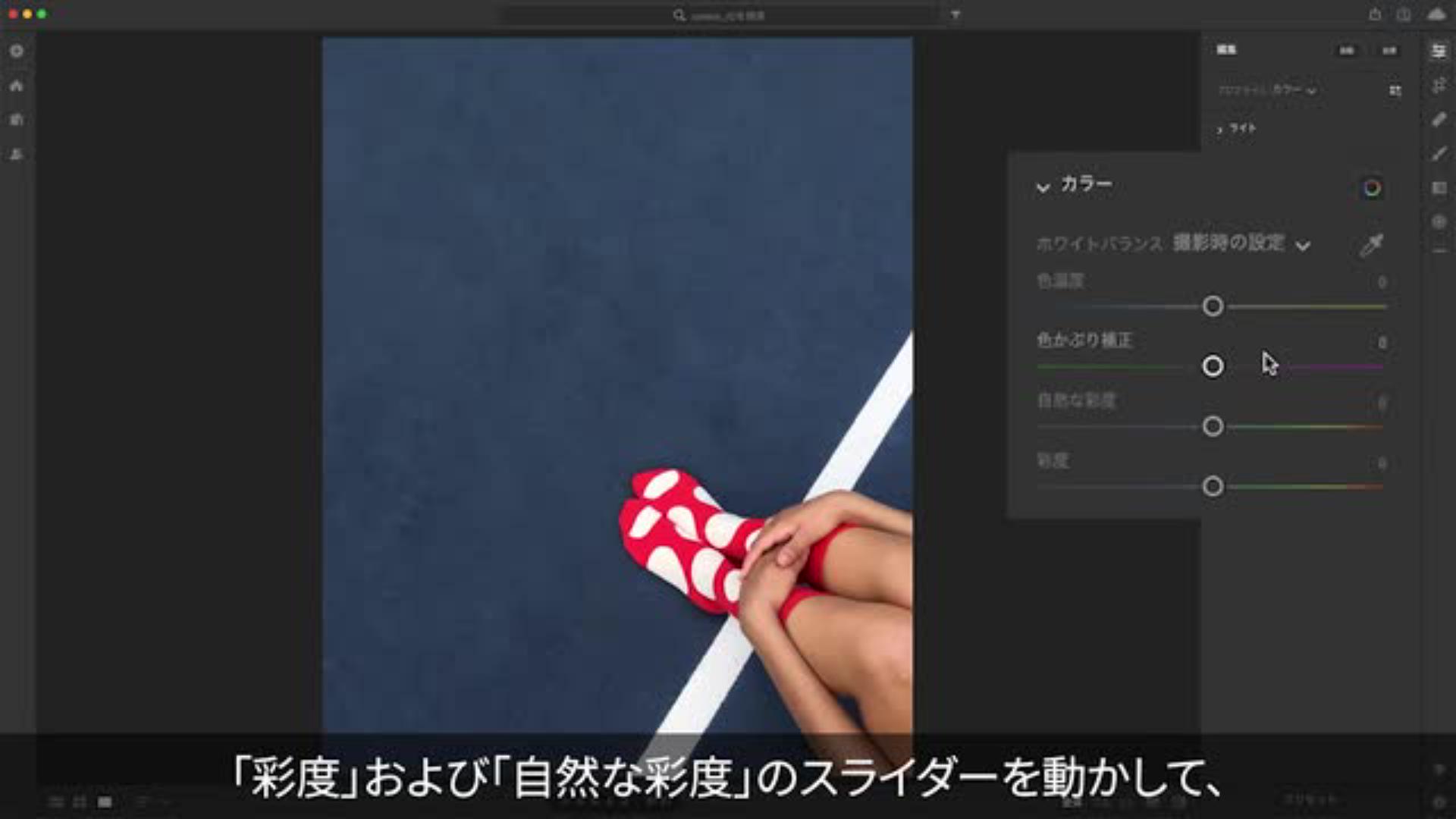Viewport: 1456px width, 819px height.
Task: Click the search field in title bar
Action: [728, 15]
